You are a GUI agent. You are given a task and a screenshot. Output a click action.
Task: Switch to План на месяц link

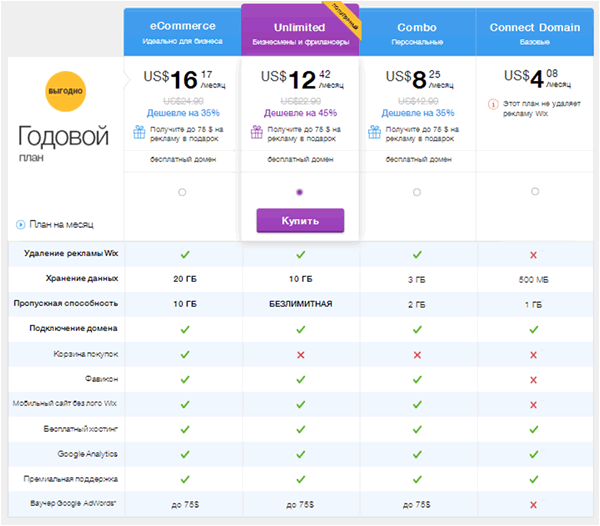61,225
